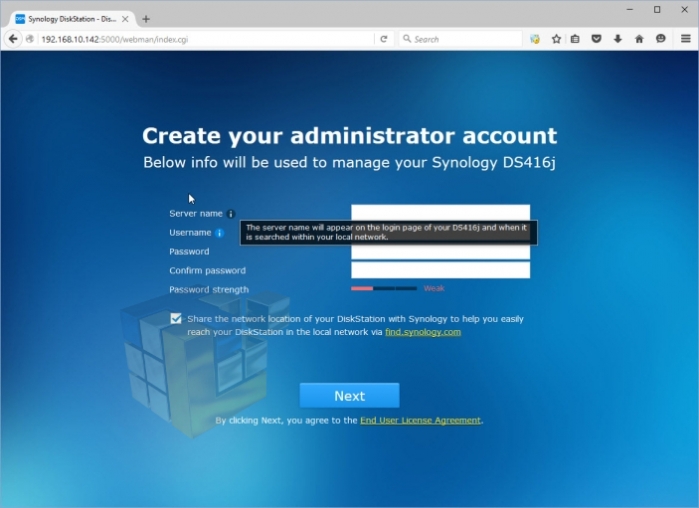Click the browser back arrow button
The height and width of the screenshot is (508, 699).
point(13,39)
